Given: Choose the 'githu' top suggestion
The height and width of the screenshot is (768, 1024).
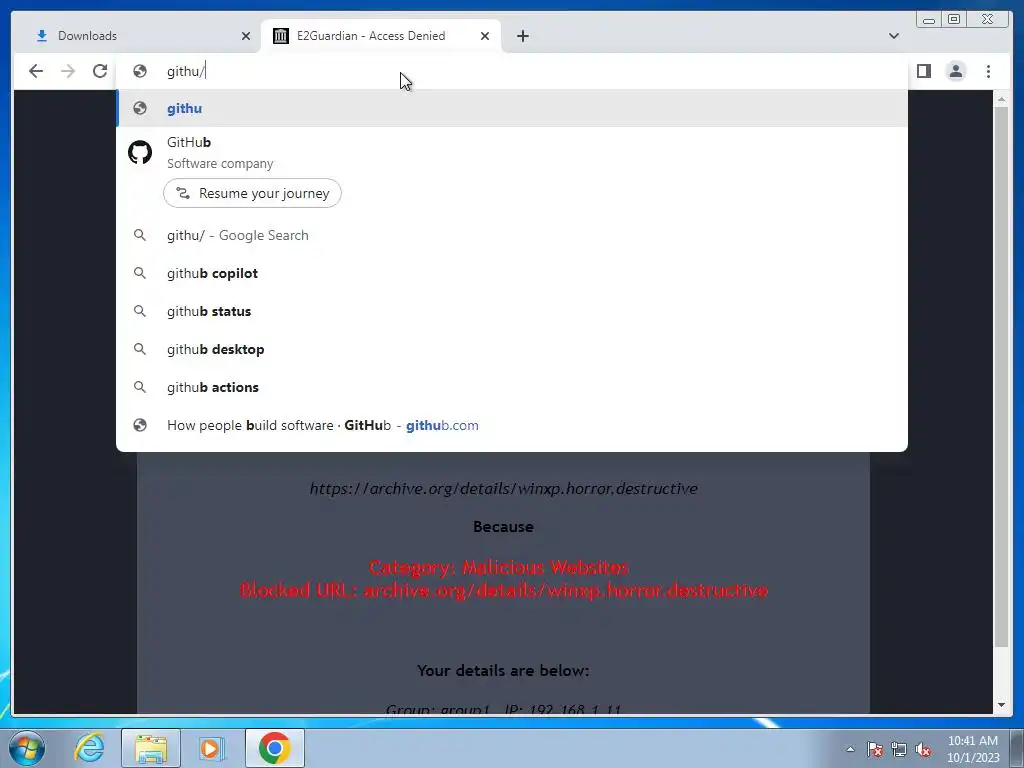Looking at the screenshot, I should (512, 108).
